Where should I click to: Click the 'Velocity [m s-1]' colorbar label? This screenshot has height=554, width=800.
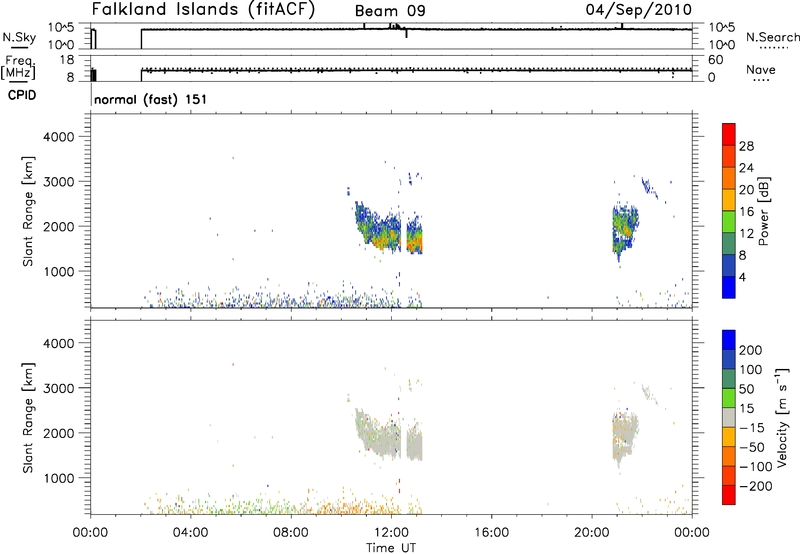(781, 417)
